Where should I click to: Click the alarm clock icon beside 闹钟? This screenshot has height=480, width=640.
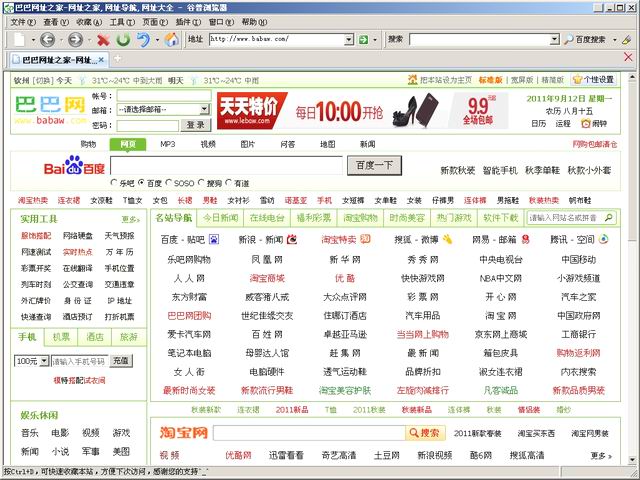pyautogui.click(x=586, y=123)
